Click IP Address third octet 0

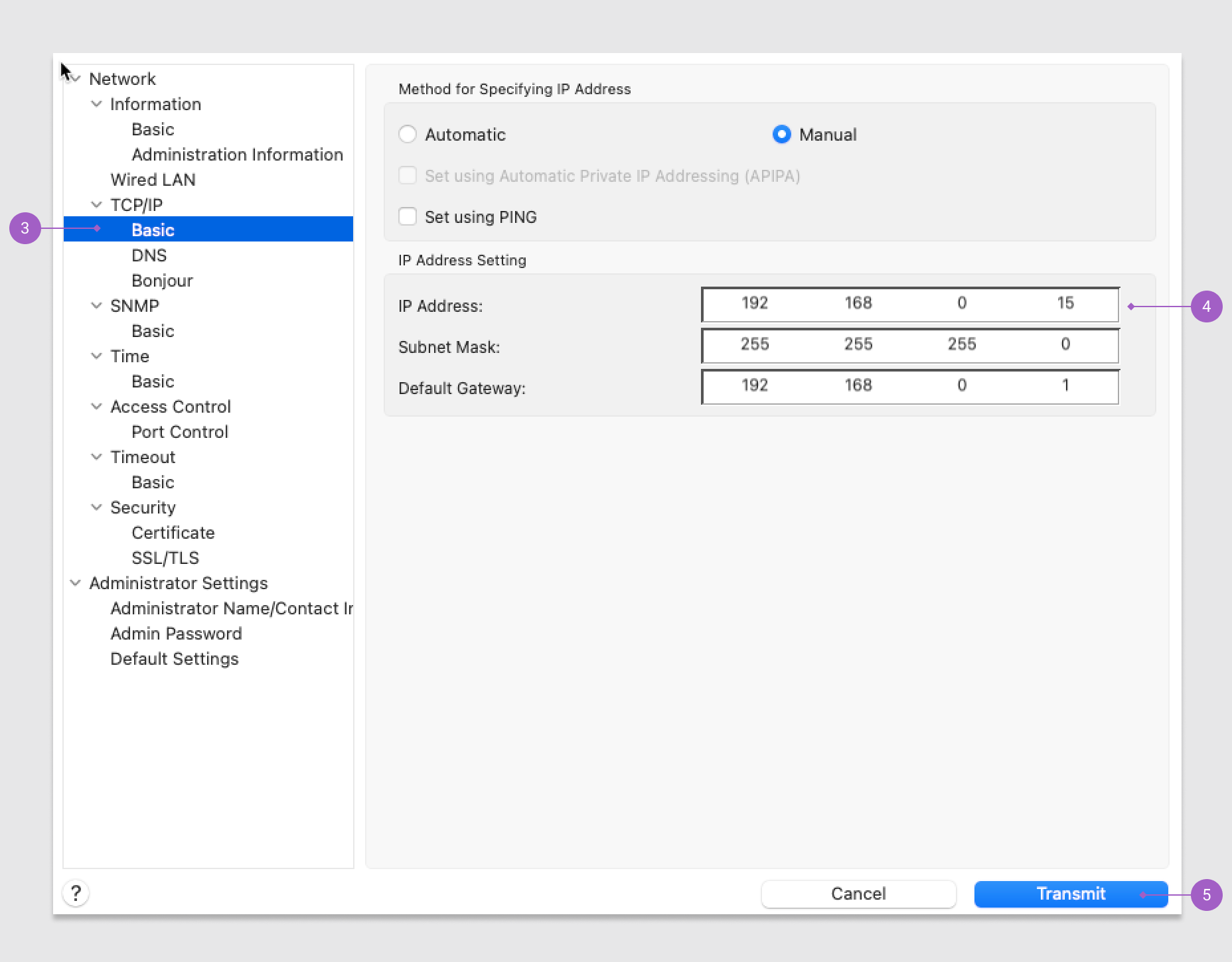962,303
